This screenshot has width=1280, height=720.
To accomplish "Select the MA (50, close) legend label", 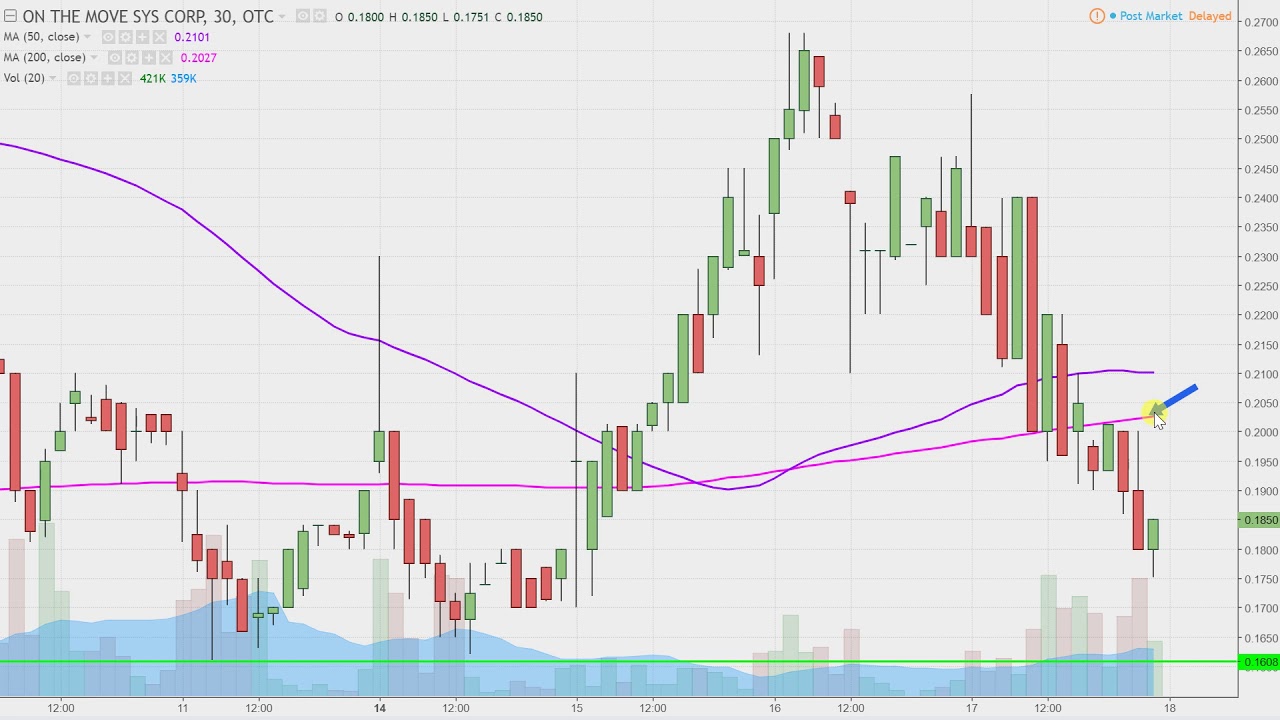I will (42, 37).
